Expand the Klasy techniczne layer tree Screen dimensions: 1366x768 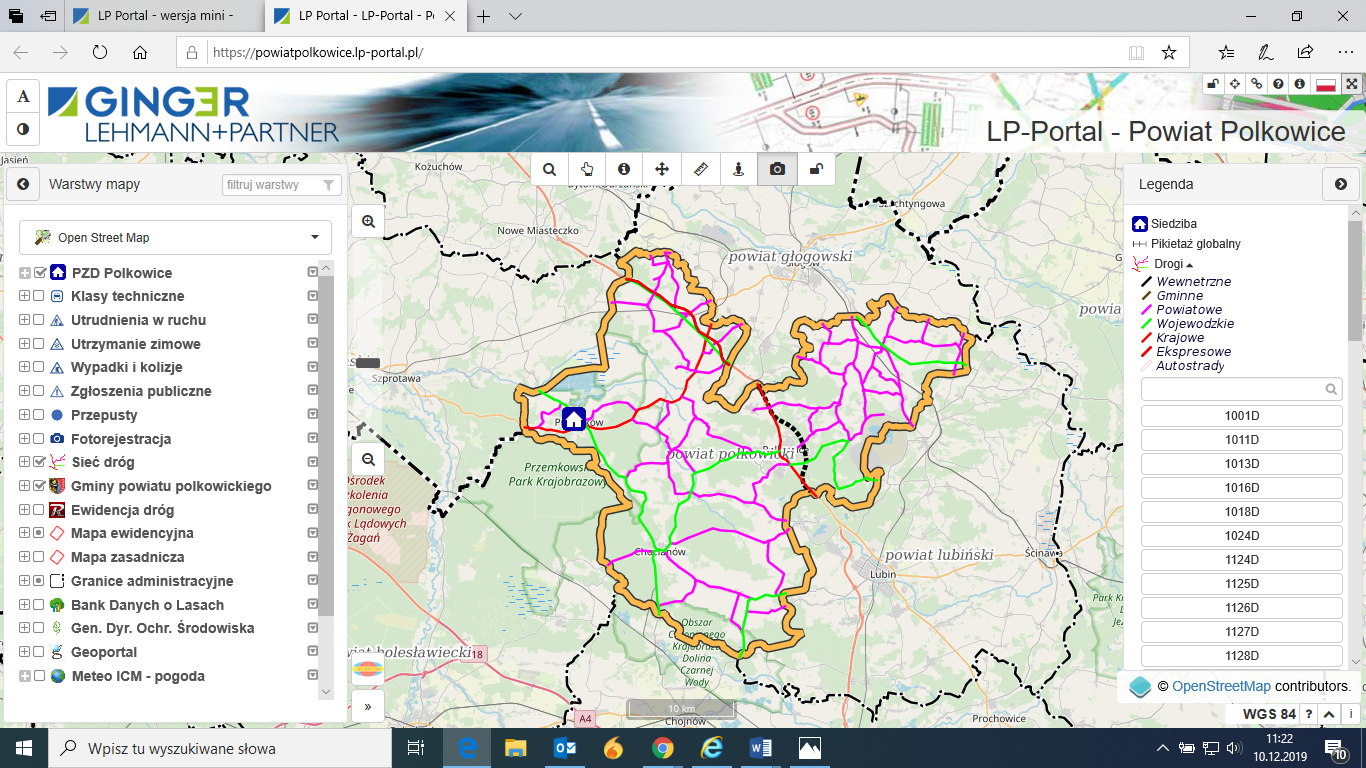(24, 297)
